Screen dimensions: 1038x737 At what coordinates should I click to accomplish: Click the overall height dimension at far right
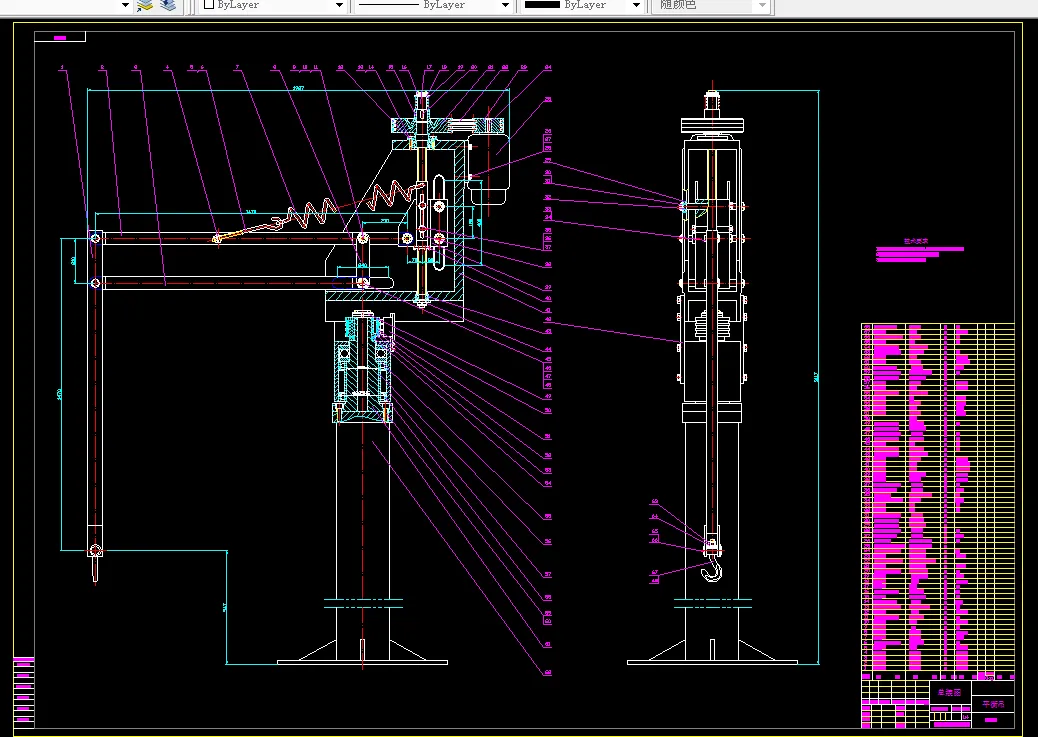(816, 377)
